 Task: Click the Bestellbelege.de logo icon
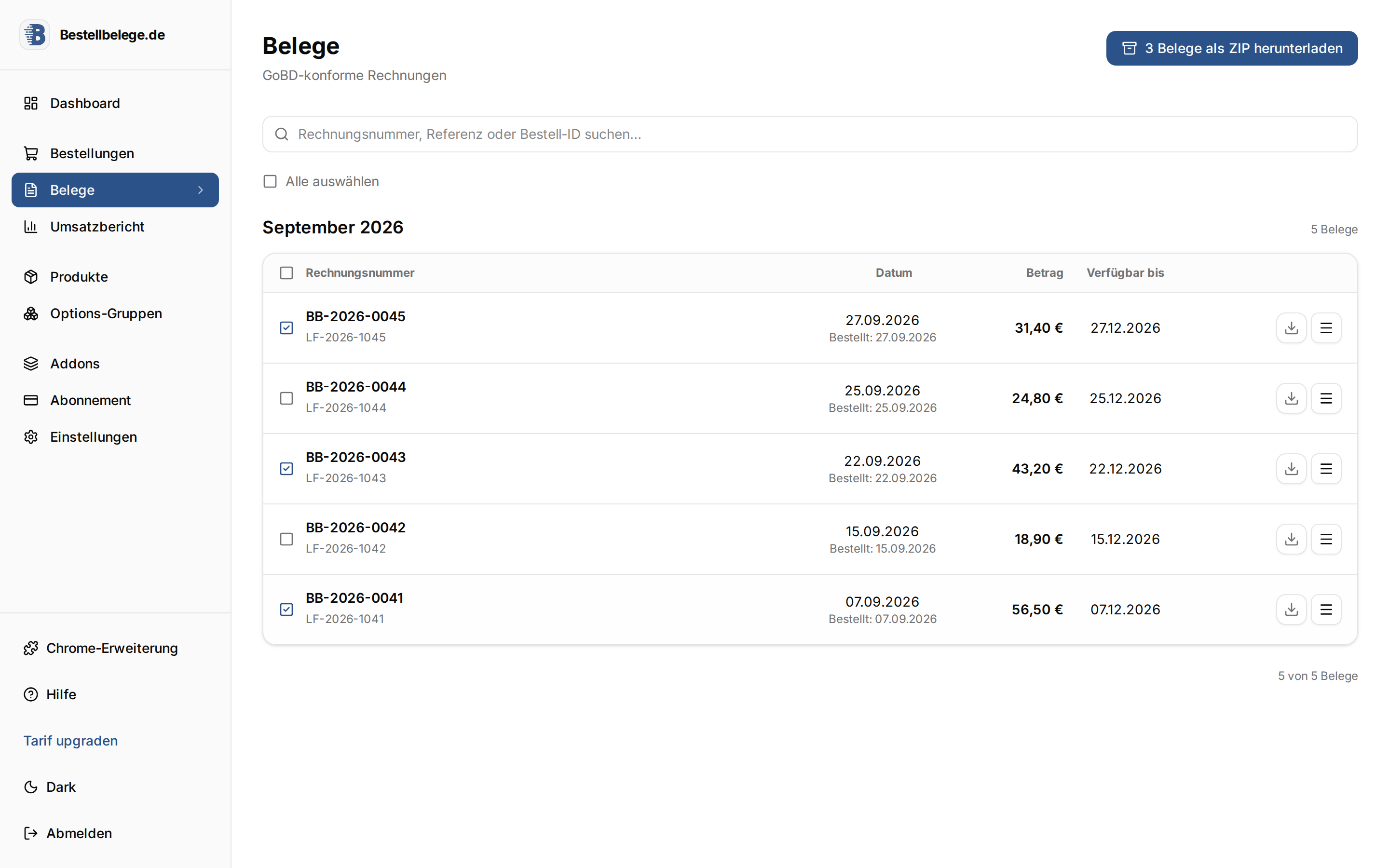click(x=34, y=34)
